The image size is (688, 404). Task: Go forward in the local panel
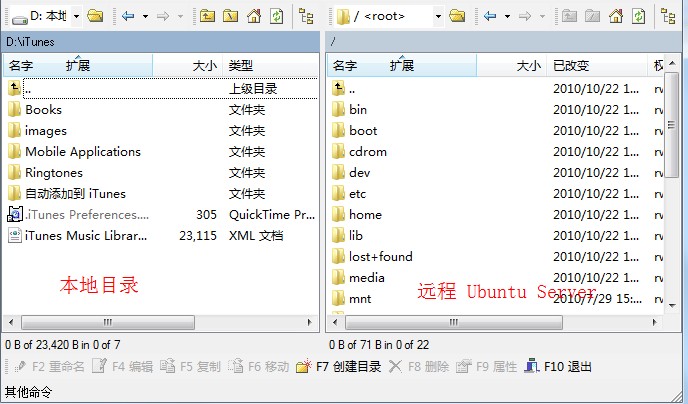(x=163, y=17)
